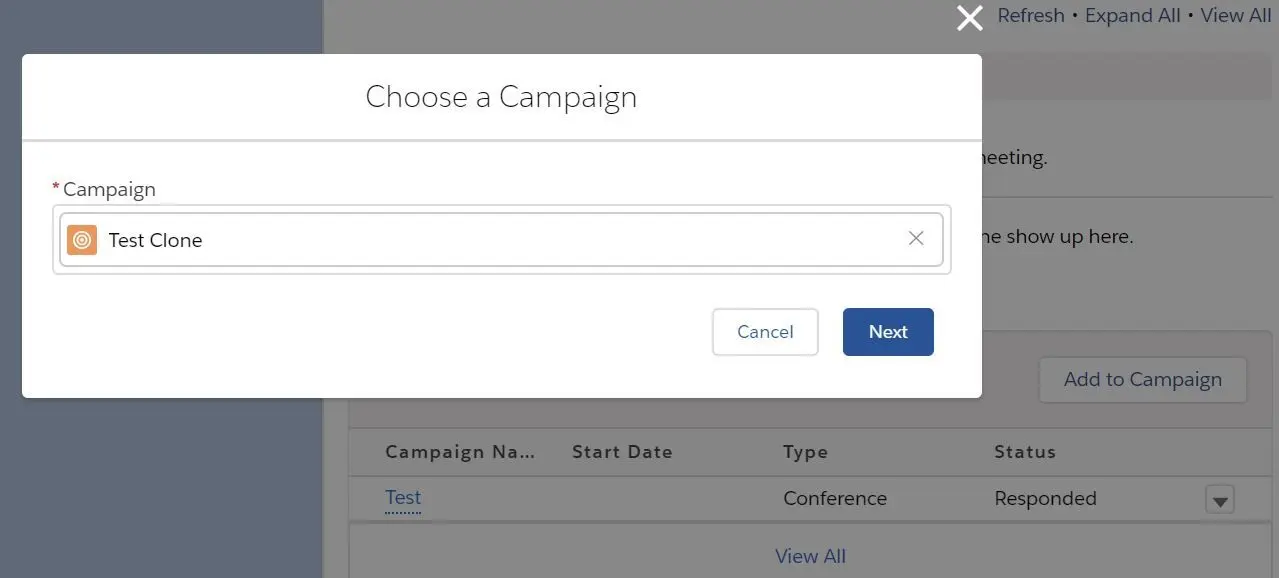Sort by Start Date column header

622,452
